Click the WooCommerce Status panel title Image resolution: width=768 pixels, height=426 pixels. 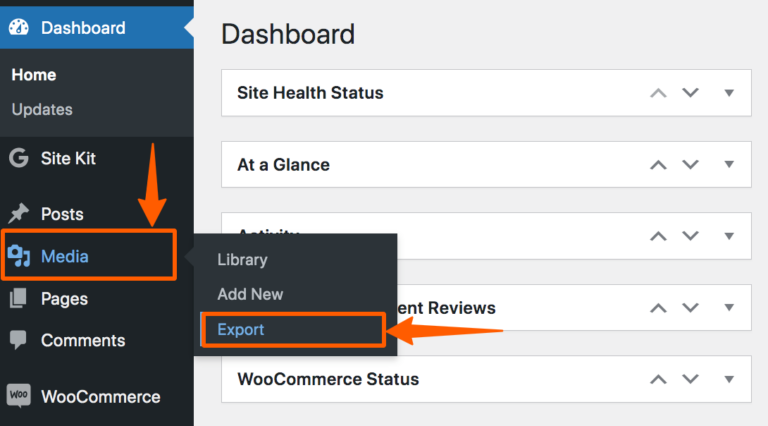(x=328, y=379)
